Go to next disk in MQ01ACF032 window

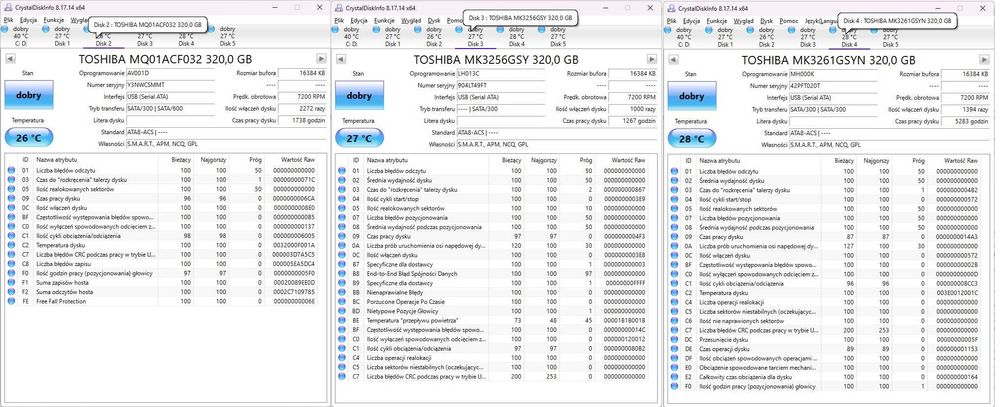pos(323,59)
